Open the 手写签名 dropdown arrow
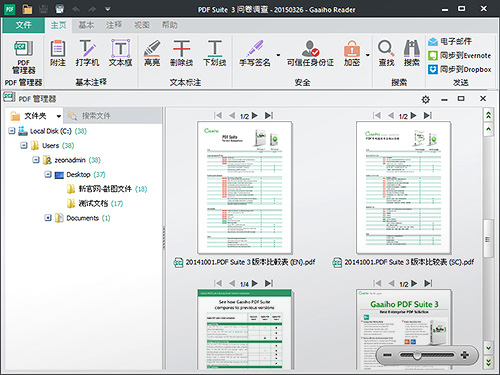 click(278, 55)
